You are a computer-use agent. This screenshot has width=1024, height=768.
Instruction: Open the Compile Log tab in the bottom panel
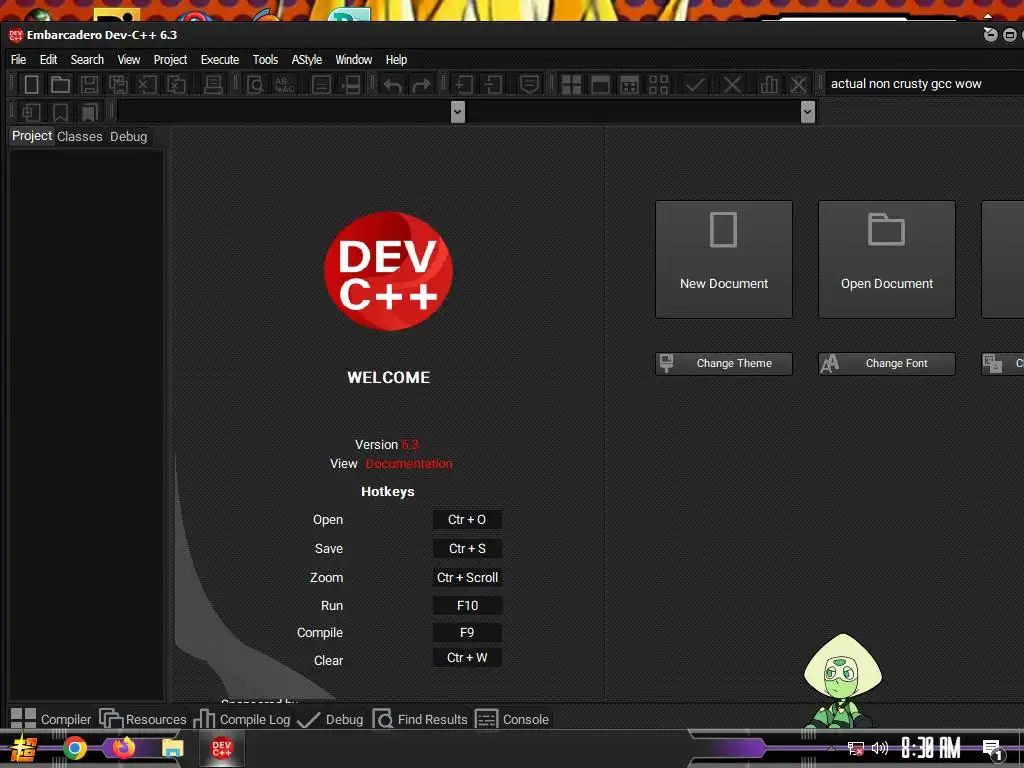click(x=242, y=719)
